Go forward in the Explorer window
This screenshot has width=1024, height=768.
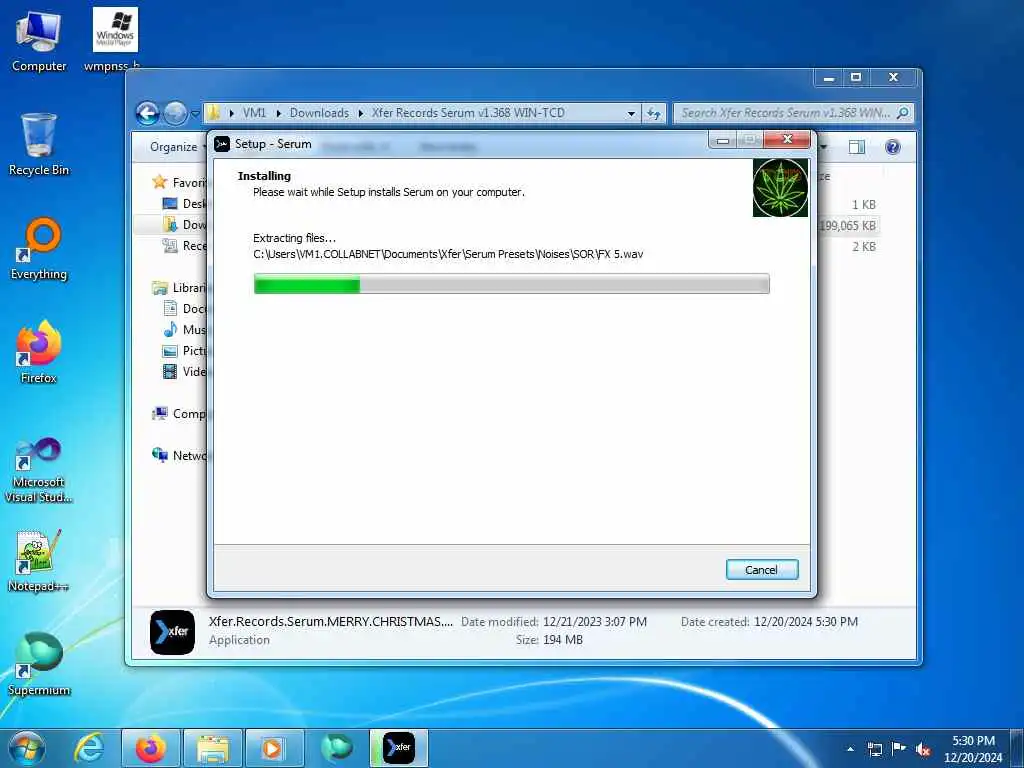click(x=174, y=114)
